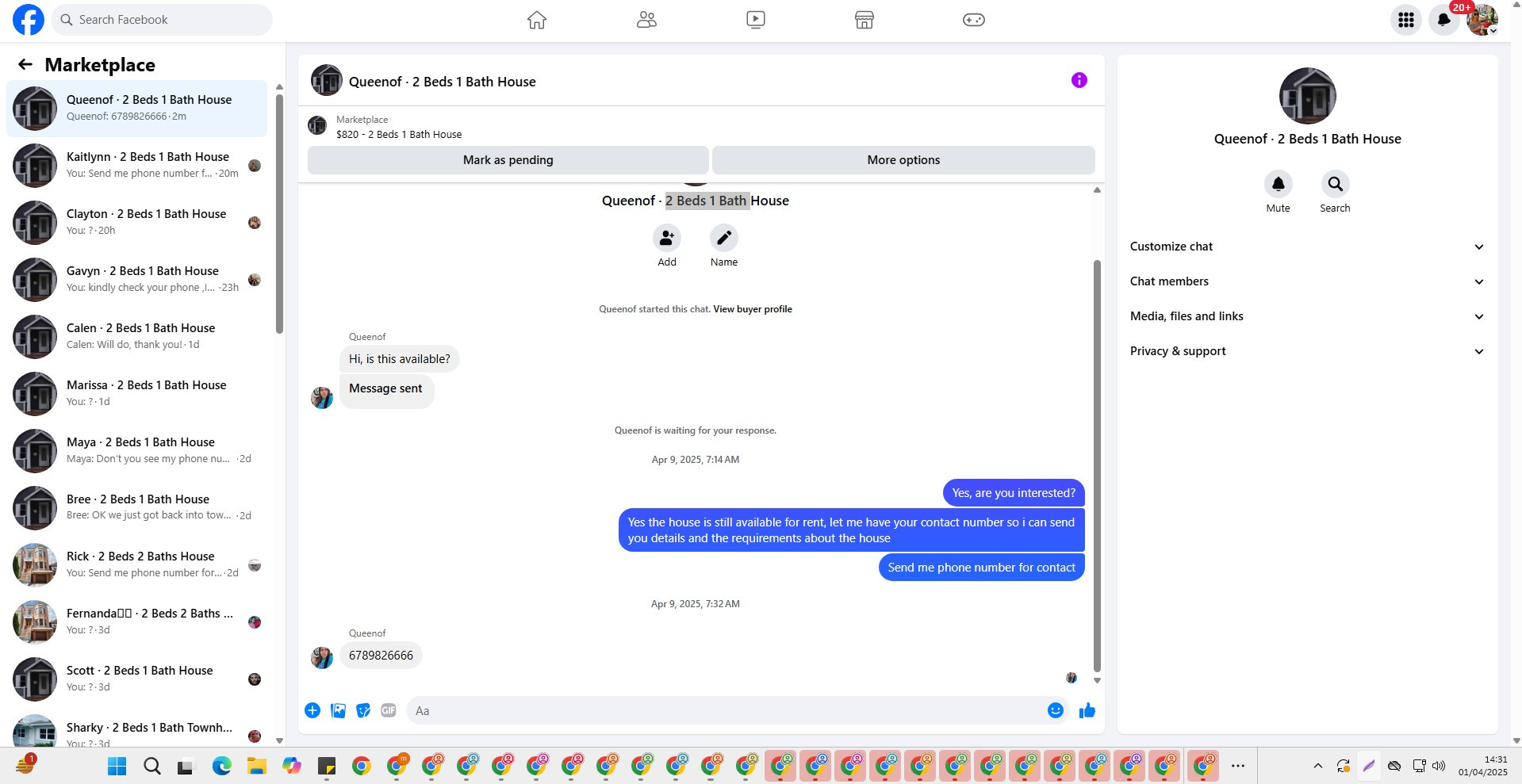Open the Friends icon in top navigation

coord(646,20)
